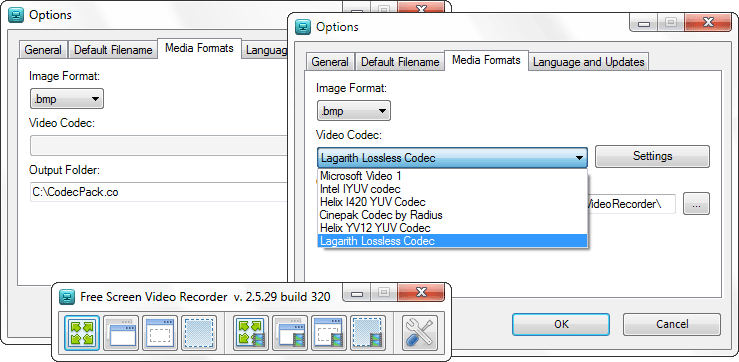Screen dimensions: 739x362
Task: Browse output folder with the ellipsis button
Action: [697, 204]
